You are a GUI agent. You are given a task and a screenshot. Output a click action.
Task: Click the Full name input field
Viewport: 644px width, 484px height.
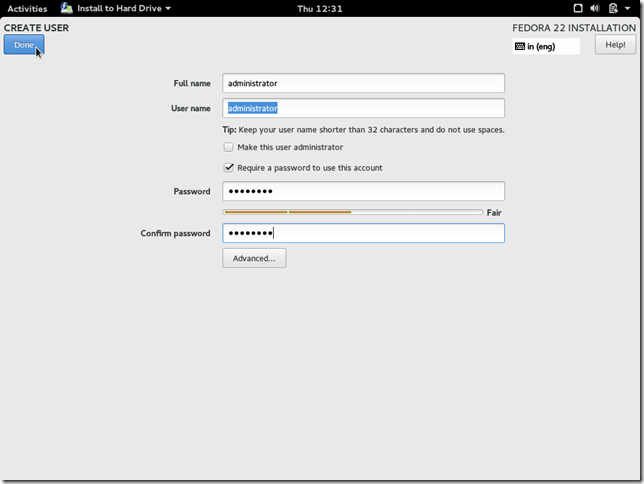coord(363,83)
